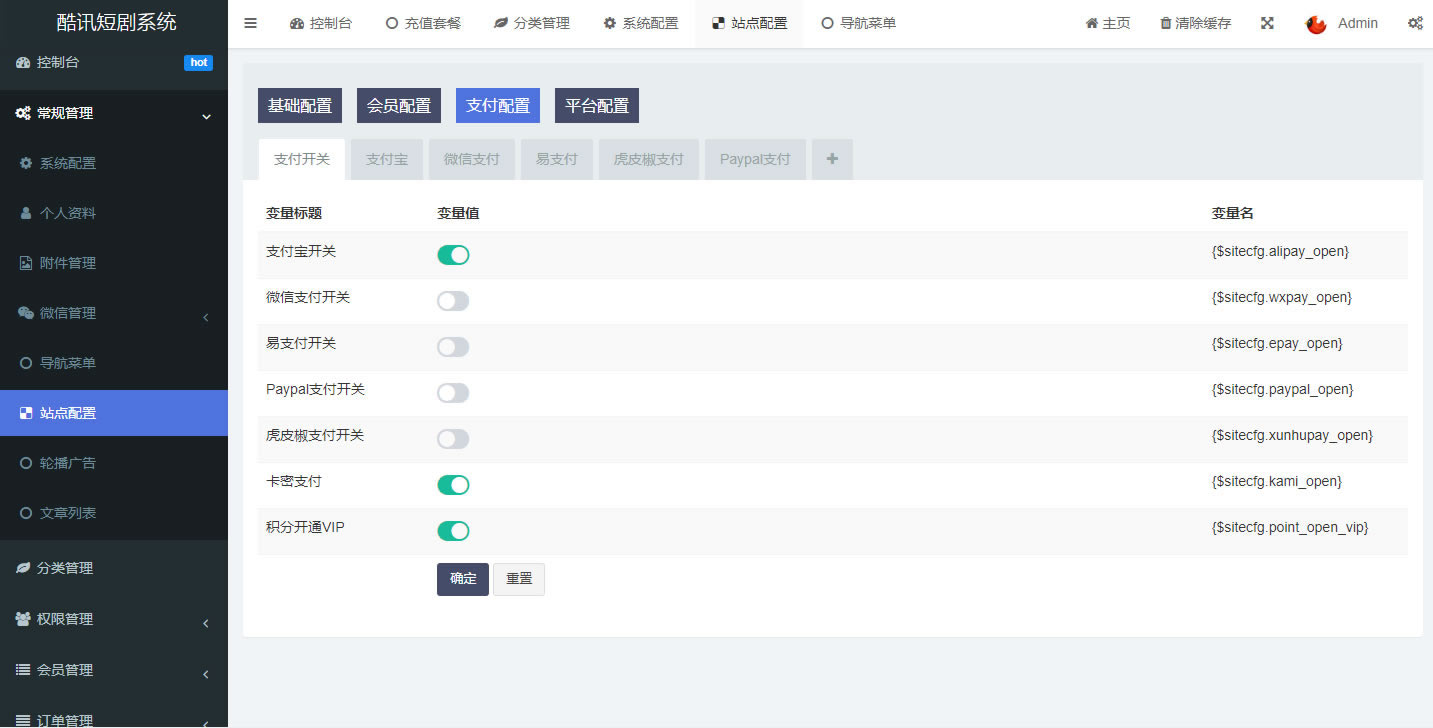Image resolution: width=1433 pixels, height=728 pixels.
Task: Click the circle icon beside sidebar 导航菜单
Action: pyautogui.click(x=26, y=363)
